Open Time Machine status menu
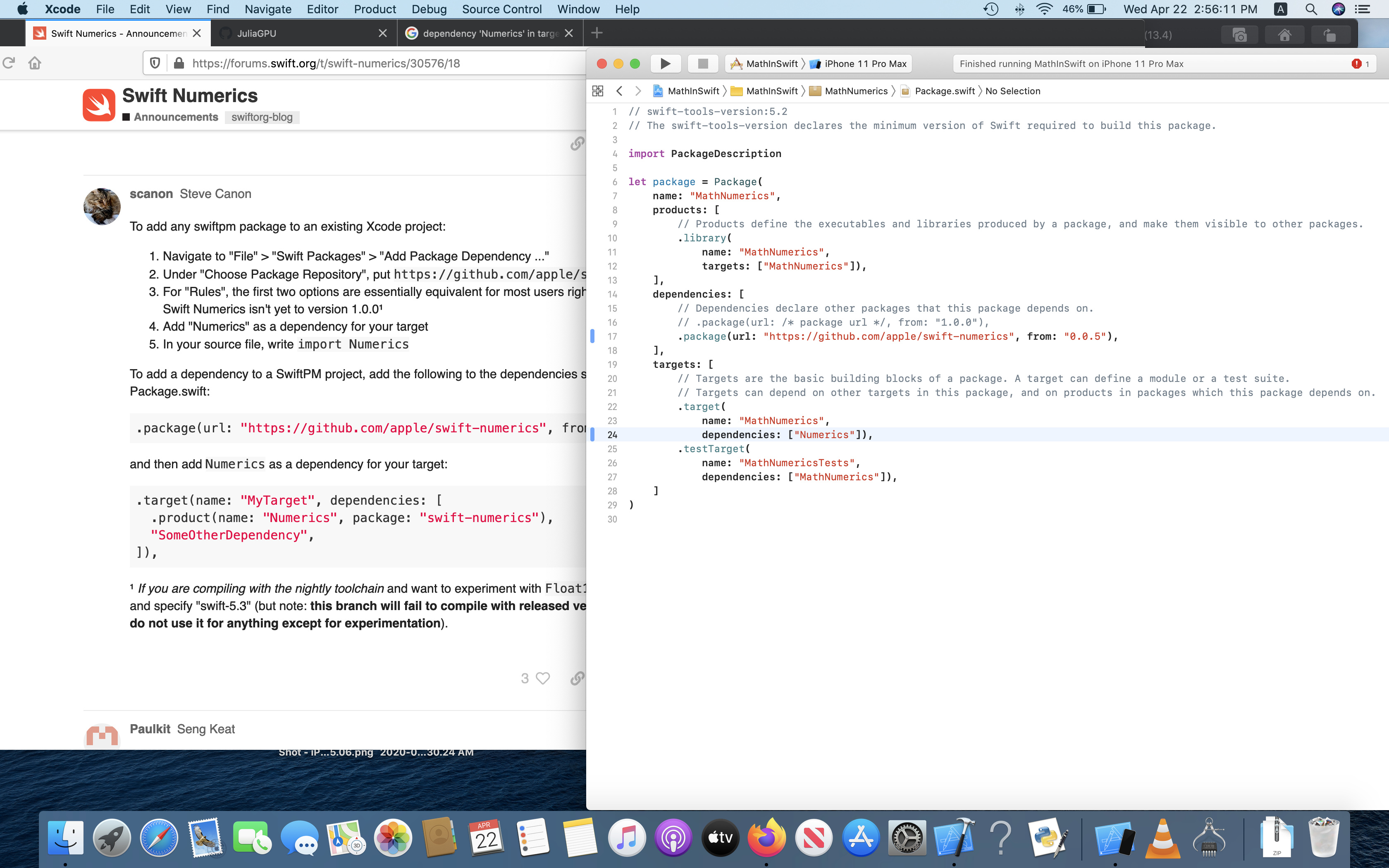The width and height of the screenshot is (1389, 868). point(991,9)
